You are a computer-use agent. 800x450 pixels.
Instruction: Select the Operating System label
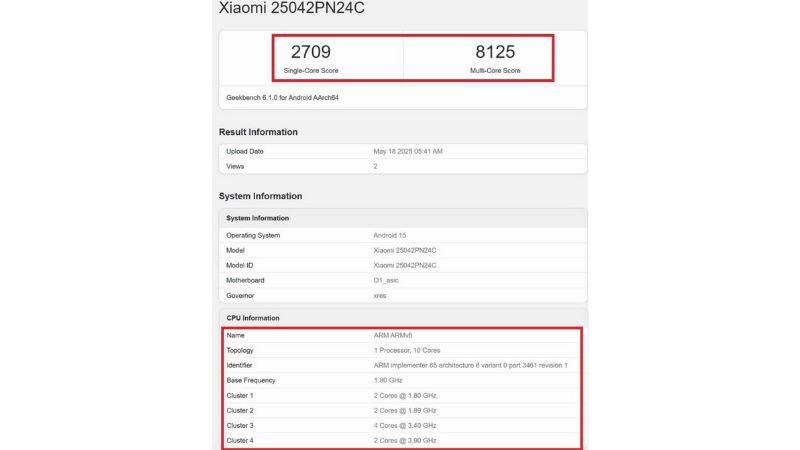(x=253, y=235)
